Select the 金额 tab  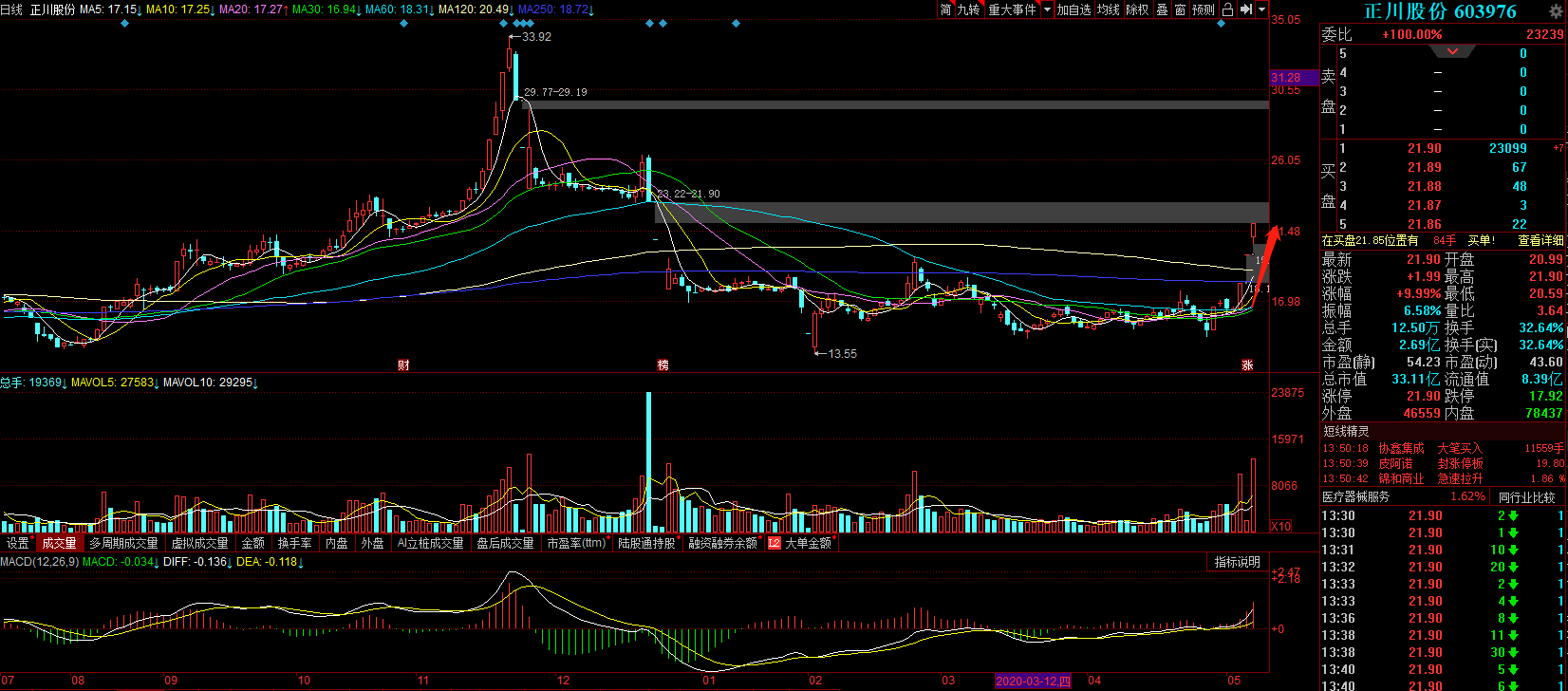point(252,544)
